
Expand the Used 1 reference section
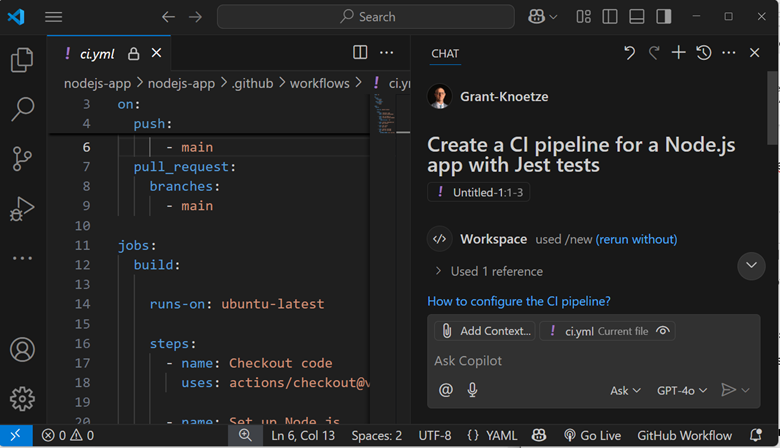tap(489, 271)
